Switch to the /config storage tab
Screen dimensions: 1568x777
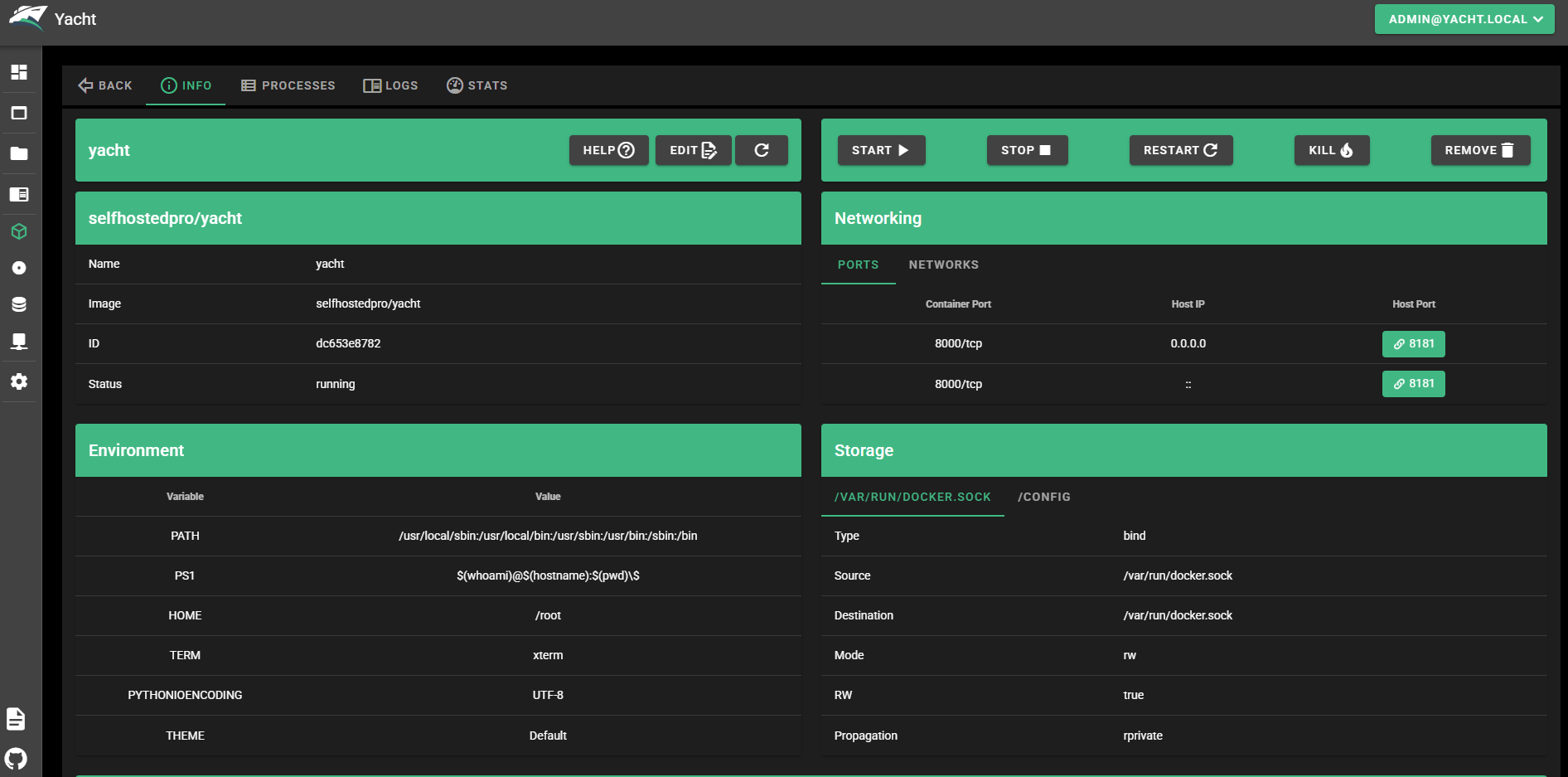pos(1044,497)
